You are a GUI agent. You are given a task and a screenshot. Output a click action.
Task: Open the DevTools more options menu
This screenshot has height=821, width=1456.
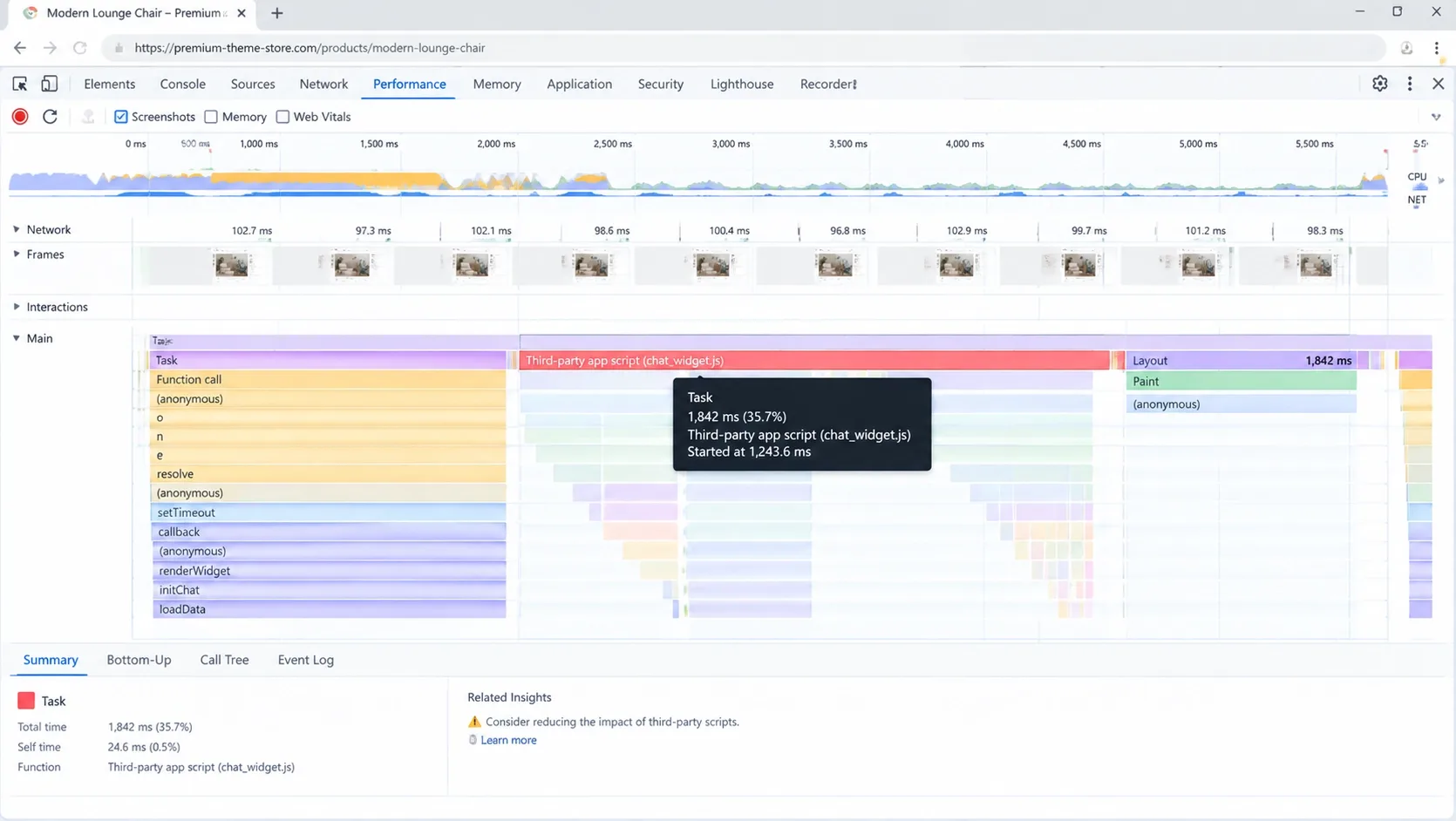coord(1410,84)
